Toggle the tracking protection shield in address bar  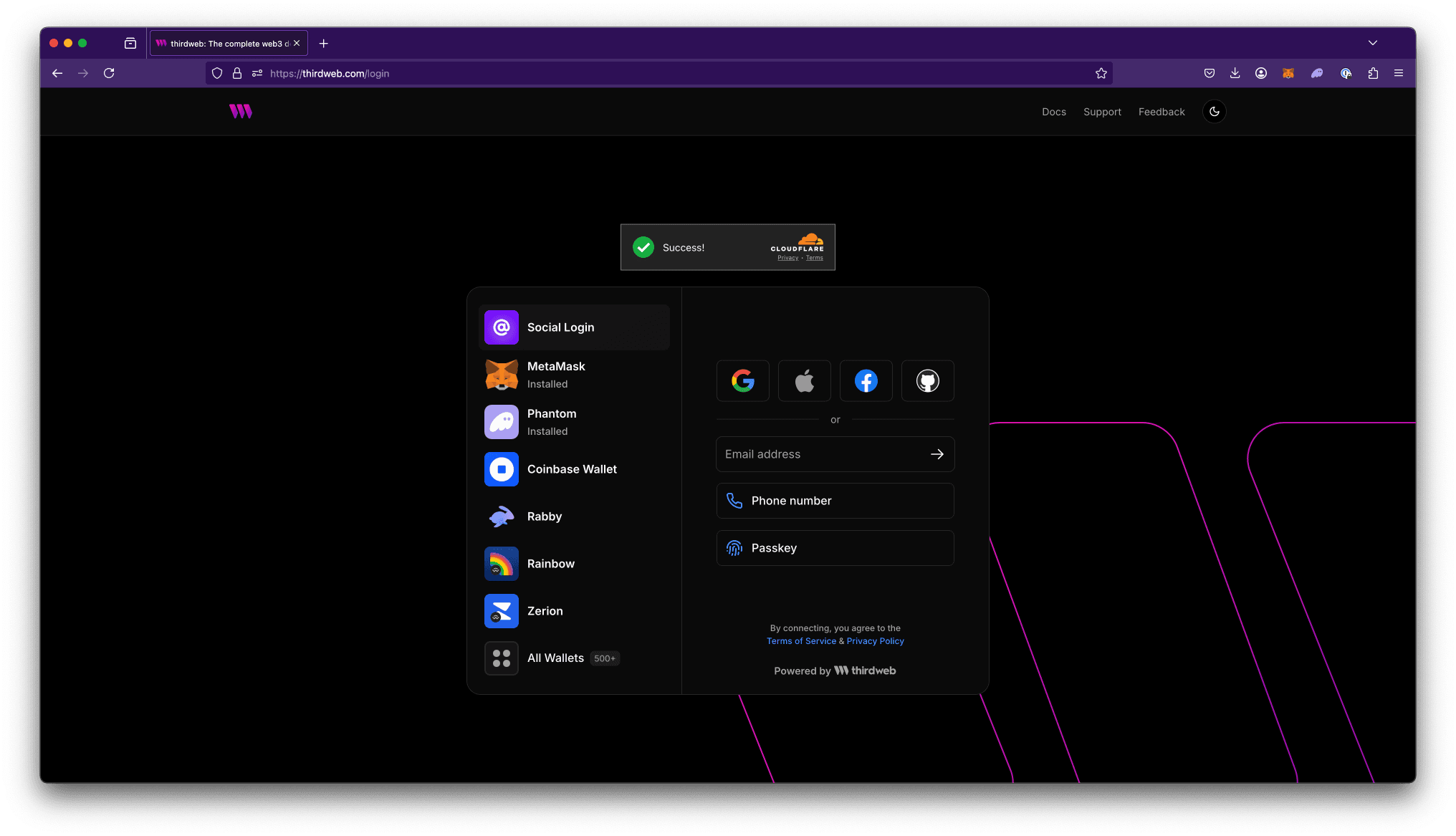(x=217, y=73)
